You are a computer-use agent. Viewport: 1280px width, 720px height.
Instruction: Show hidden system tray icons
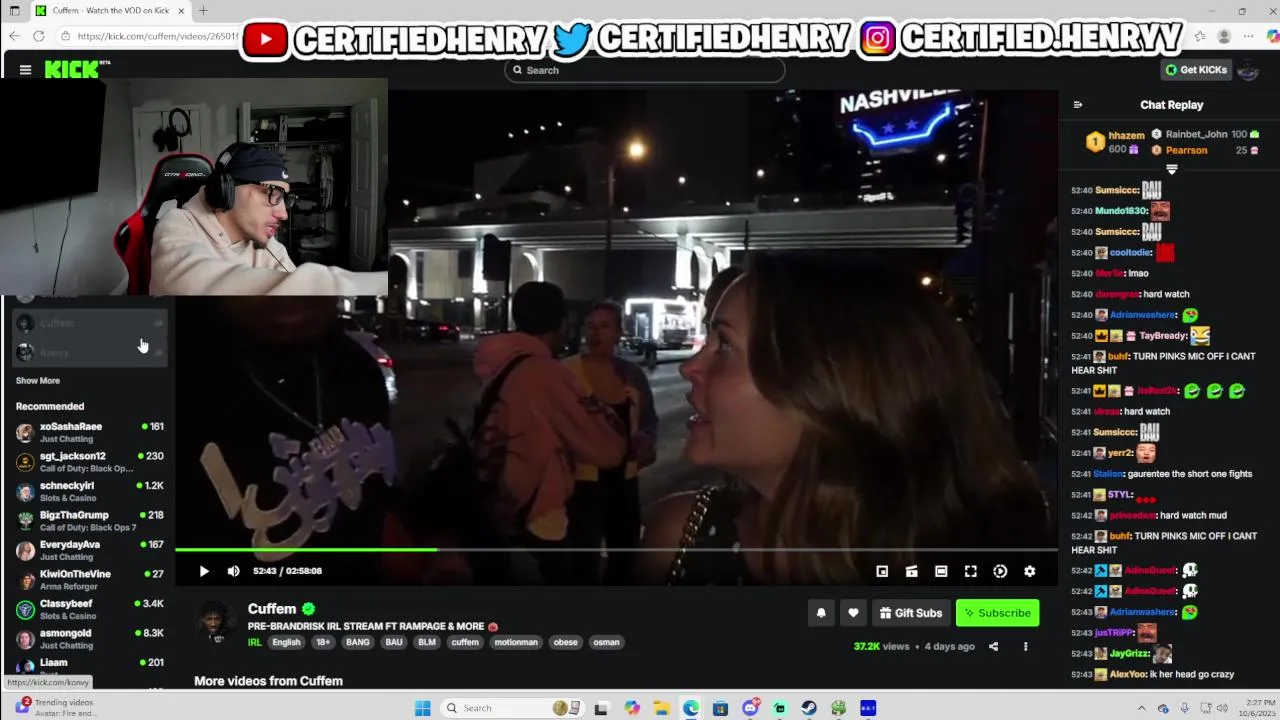coord(1141,708)
